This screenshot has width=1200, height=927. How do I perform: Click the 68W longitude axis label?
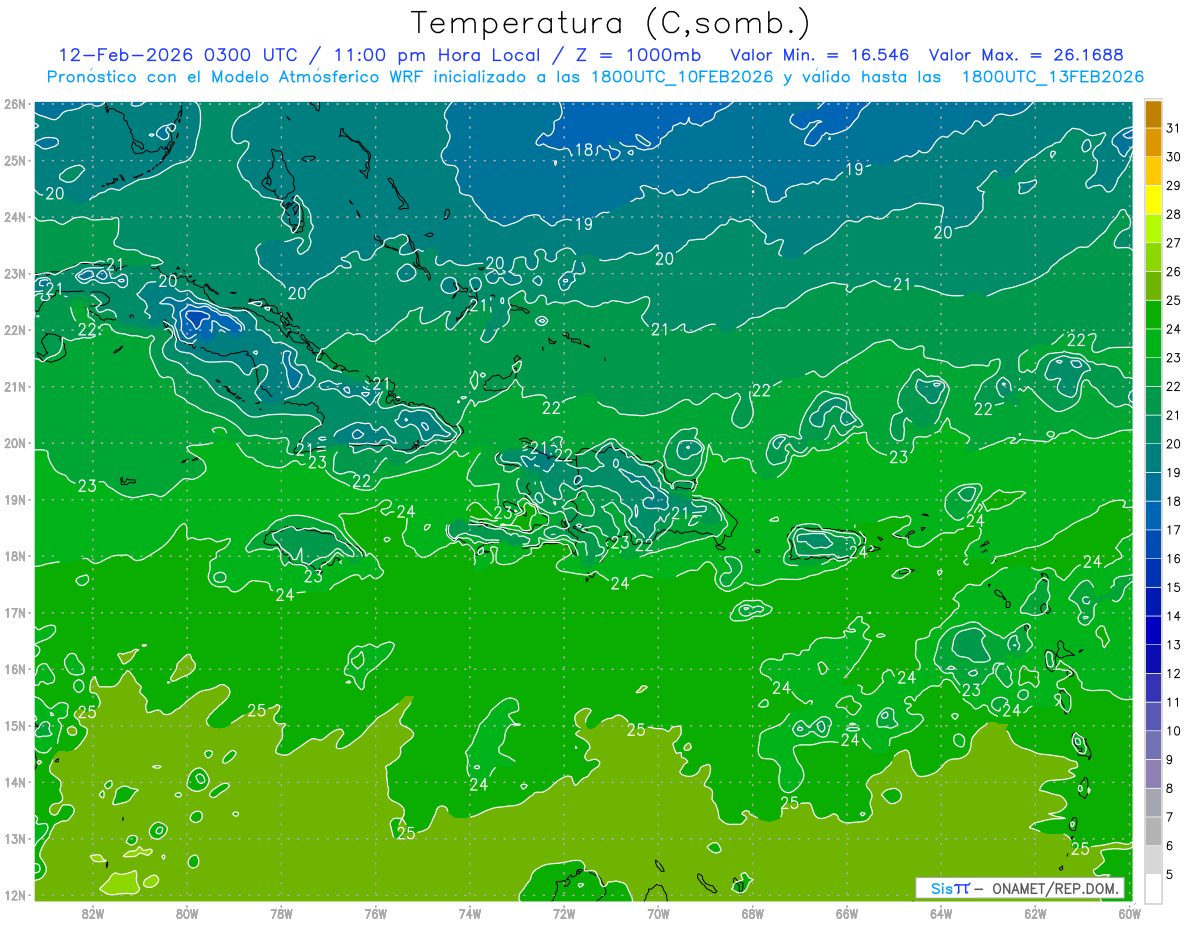[x=753, y=913]
